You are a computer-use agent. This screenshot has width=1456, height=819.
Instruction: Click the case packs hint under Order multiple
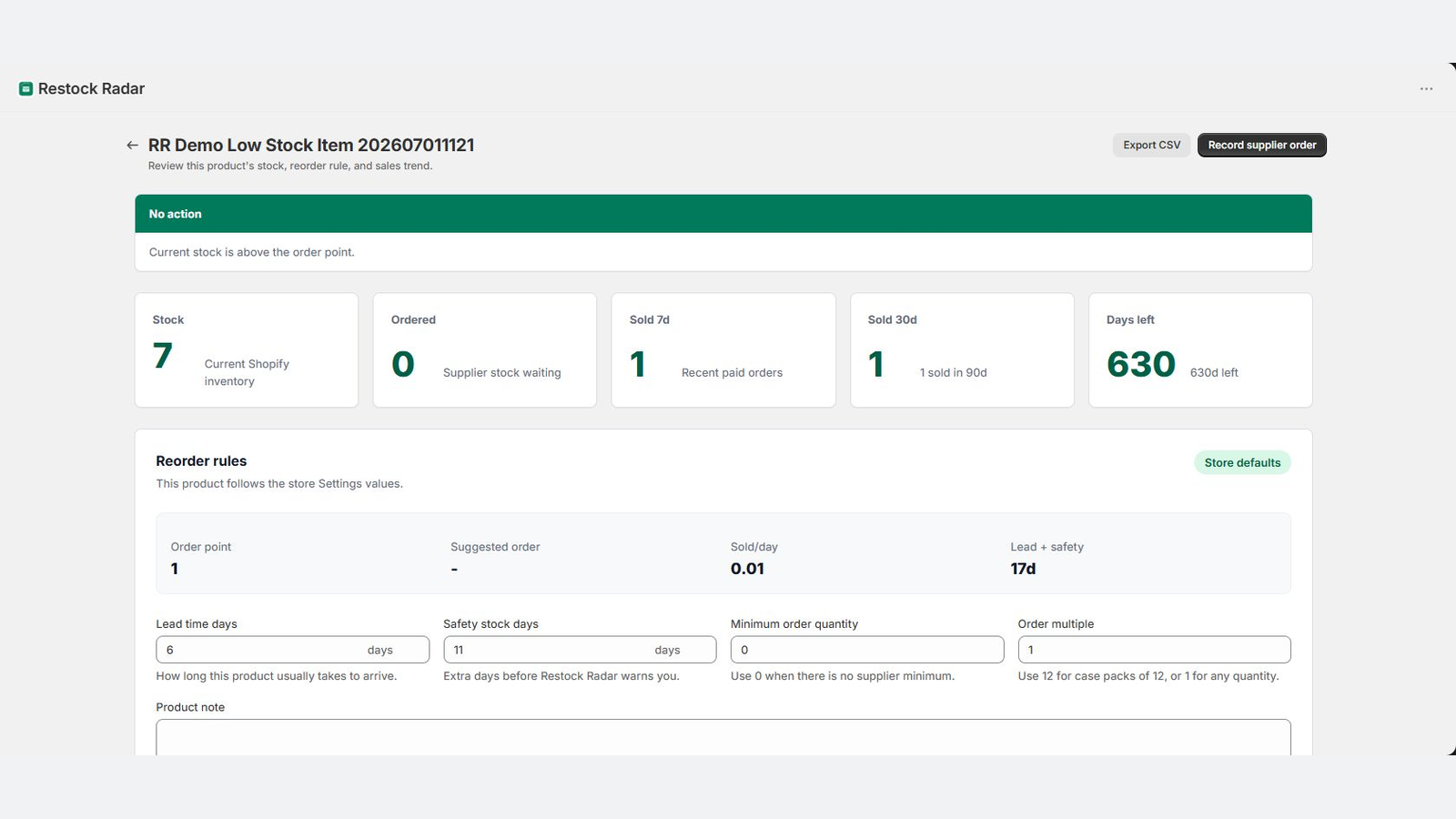[x=1148, y=676]
